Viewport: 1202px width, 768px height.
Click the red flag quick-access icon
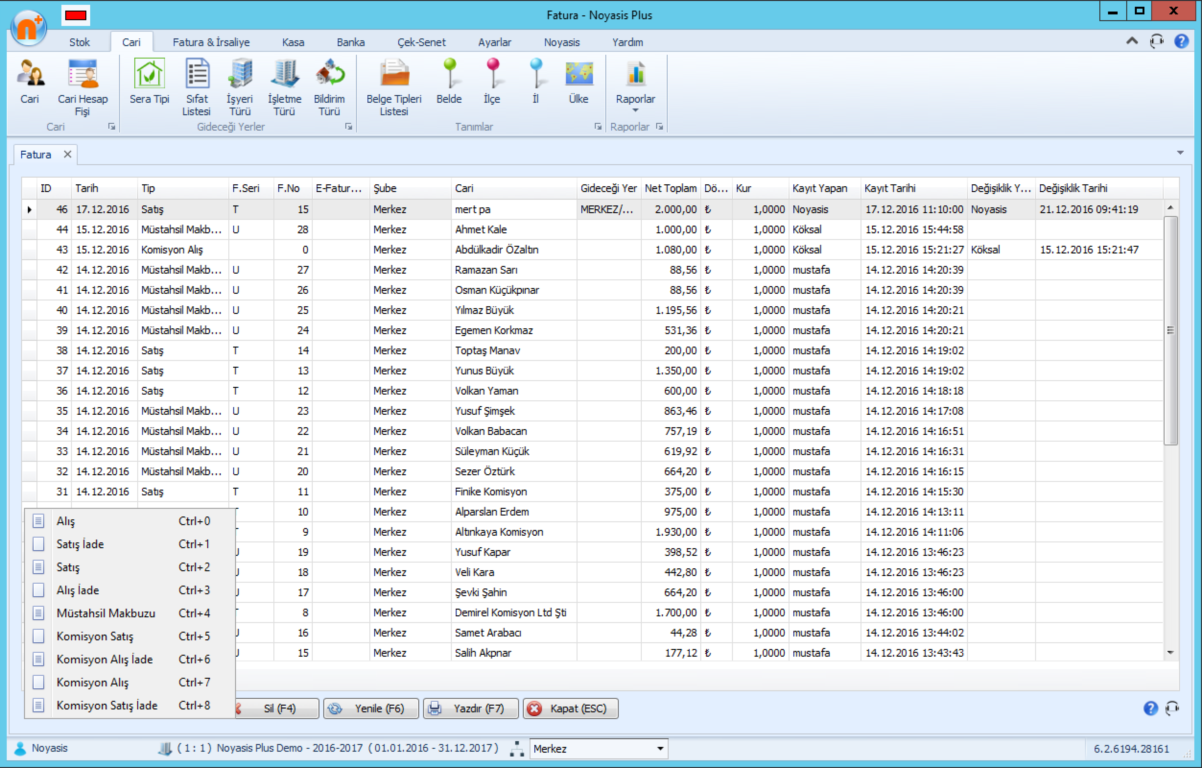point(75,15)
